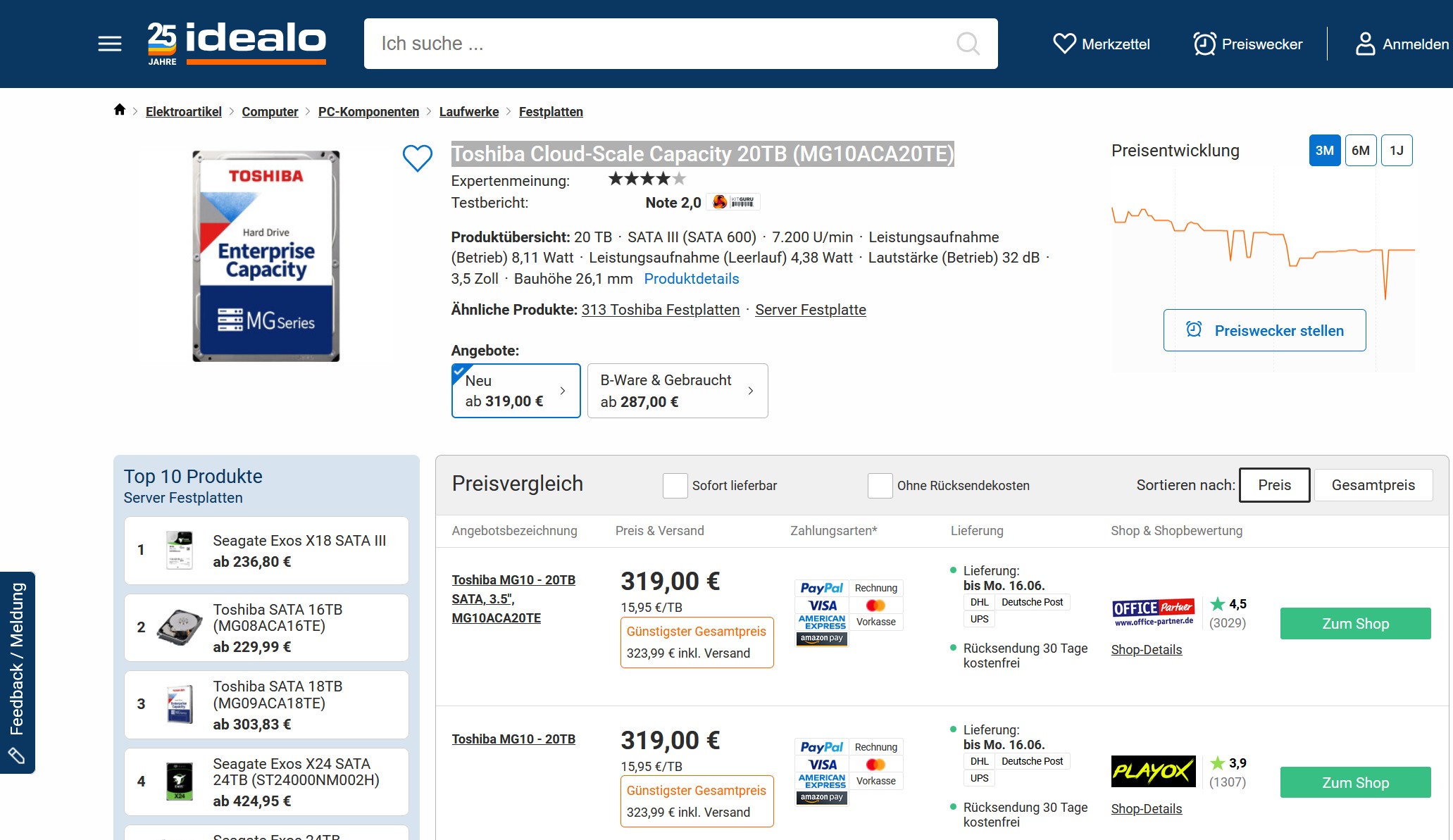Click Seagate Exos X24 thumbnail image
Image resolution: width=1453 pixels, height=840 pixels.
180,782
